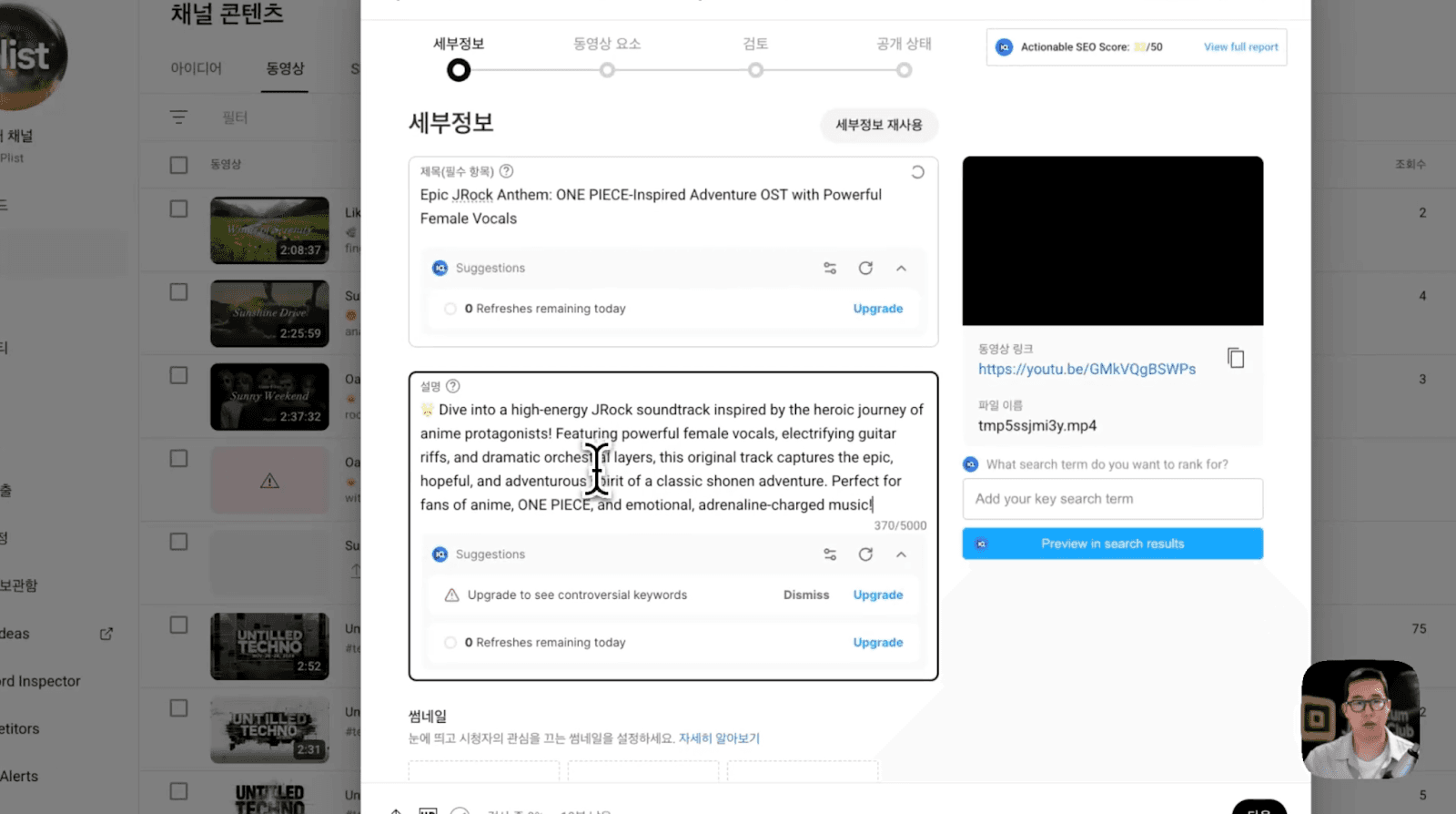Click Upgrade in the description refreshes row

tap(878, 643)
